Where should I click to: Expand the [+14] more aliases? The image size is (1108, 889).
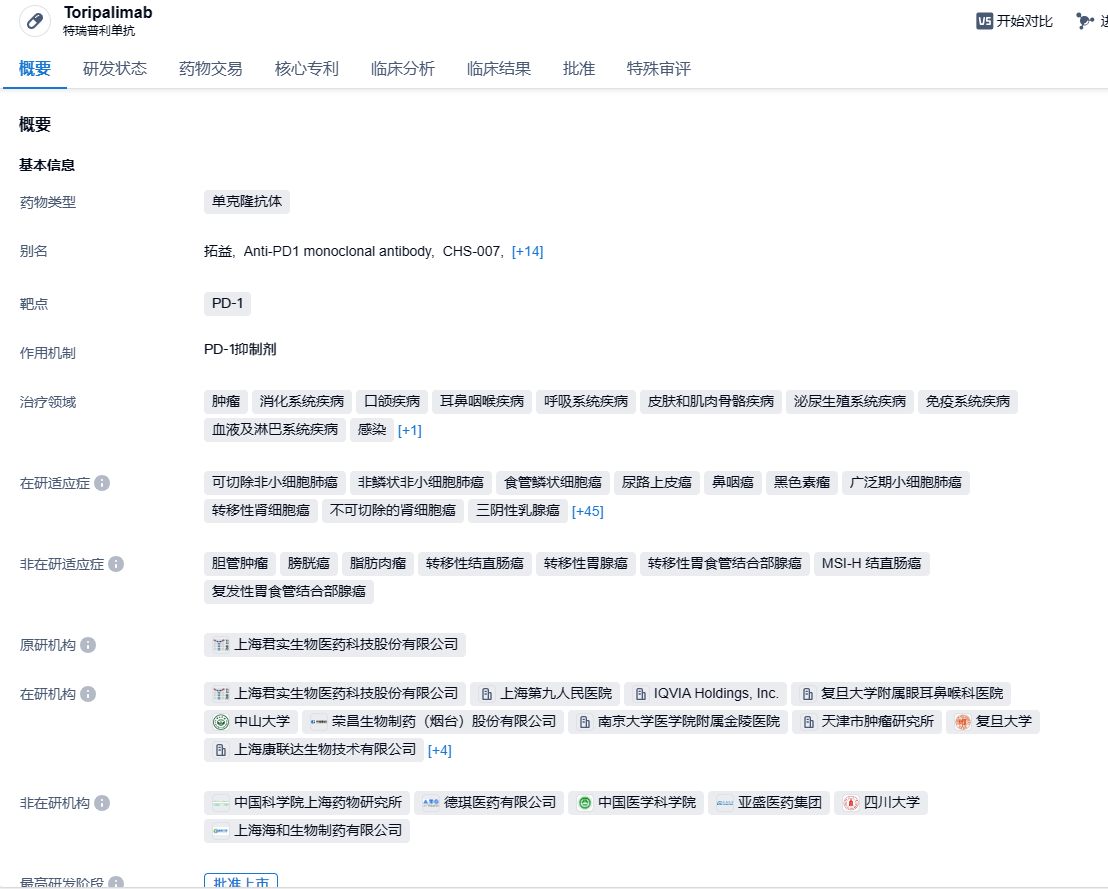tap(527, 251)
